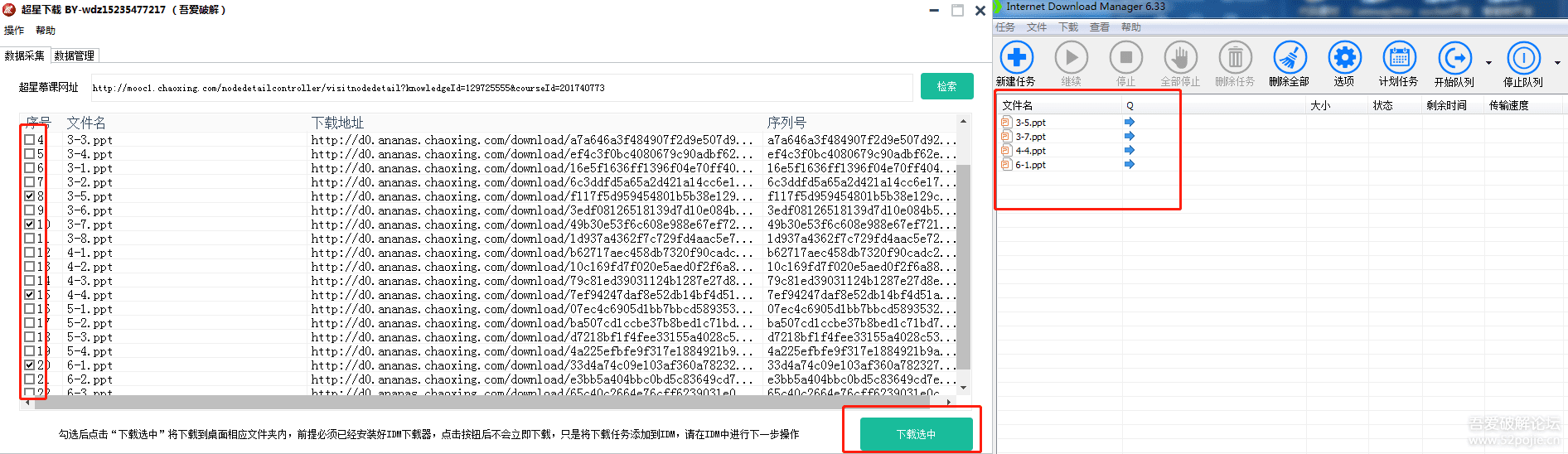Switch to the 数据管理 tab
Image resolution: width=1568 pixels, height=454 pixels.
[x=75, y=56]
